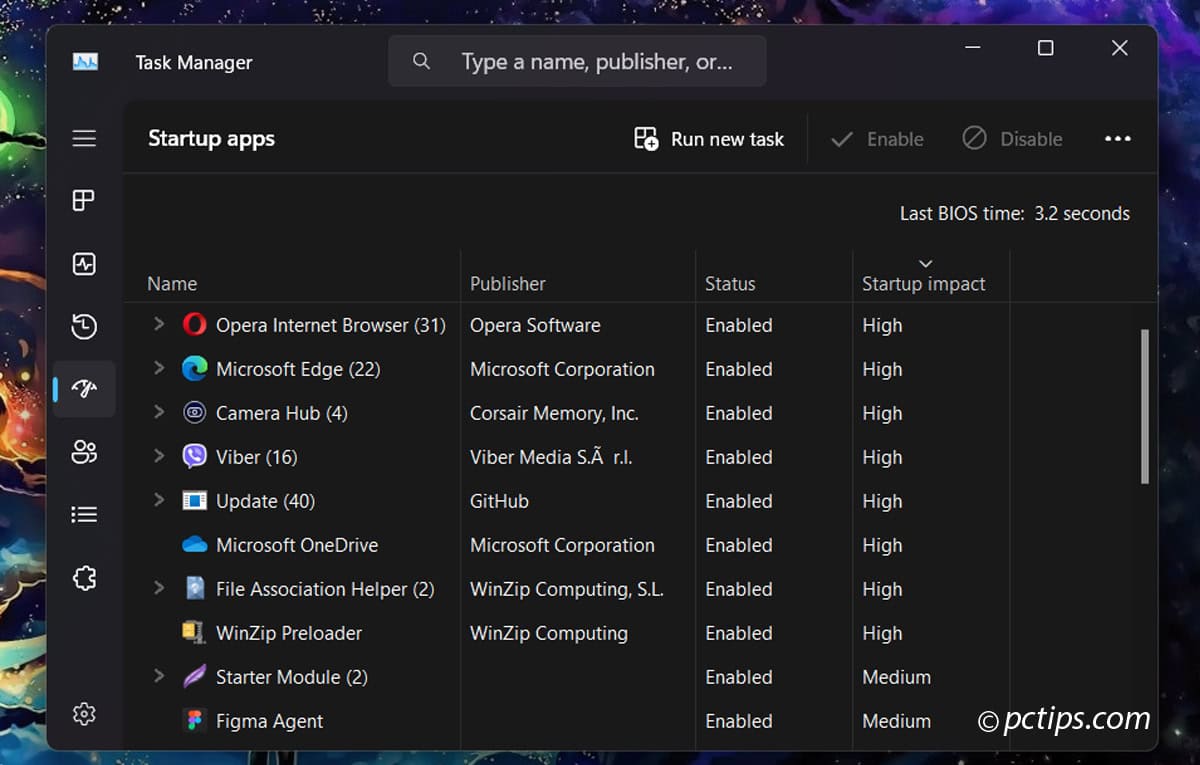Open the three-dot more options menu
The width and height of the screenshot is (1200, 765).
(x=1117, y=139)
